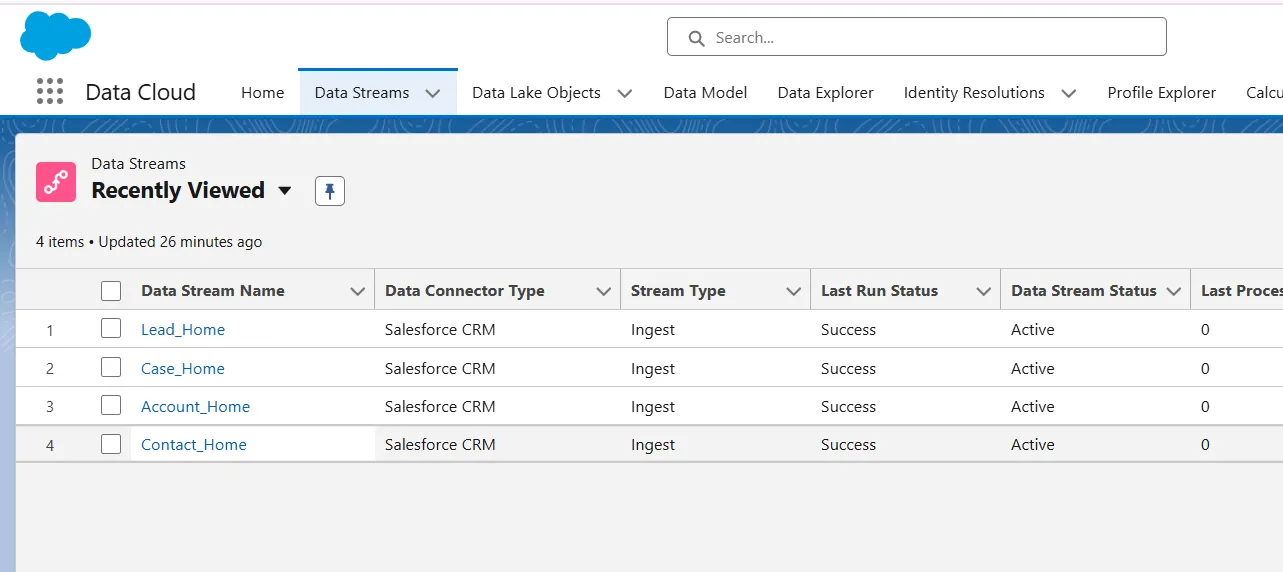Expand the Identity Resolutions tab menu
The width and height of the screenshot is (1283, 572).
[1069, 93]
